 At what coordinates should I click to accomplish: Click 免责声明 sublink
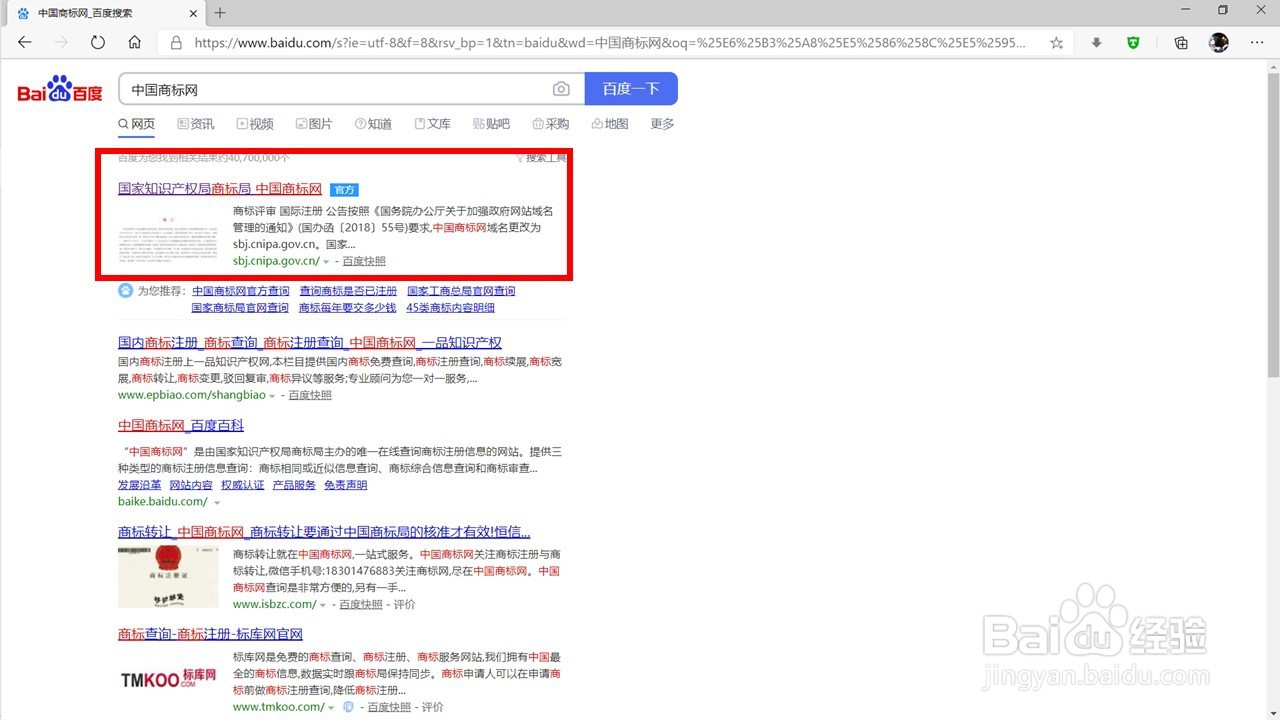click(x=346, y=485)
